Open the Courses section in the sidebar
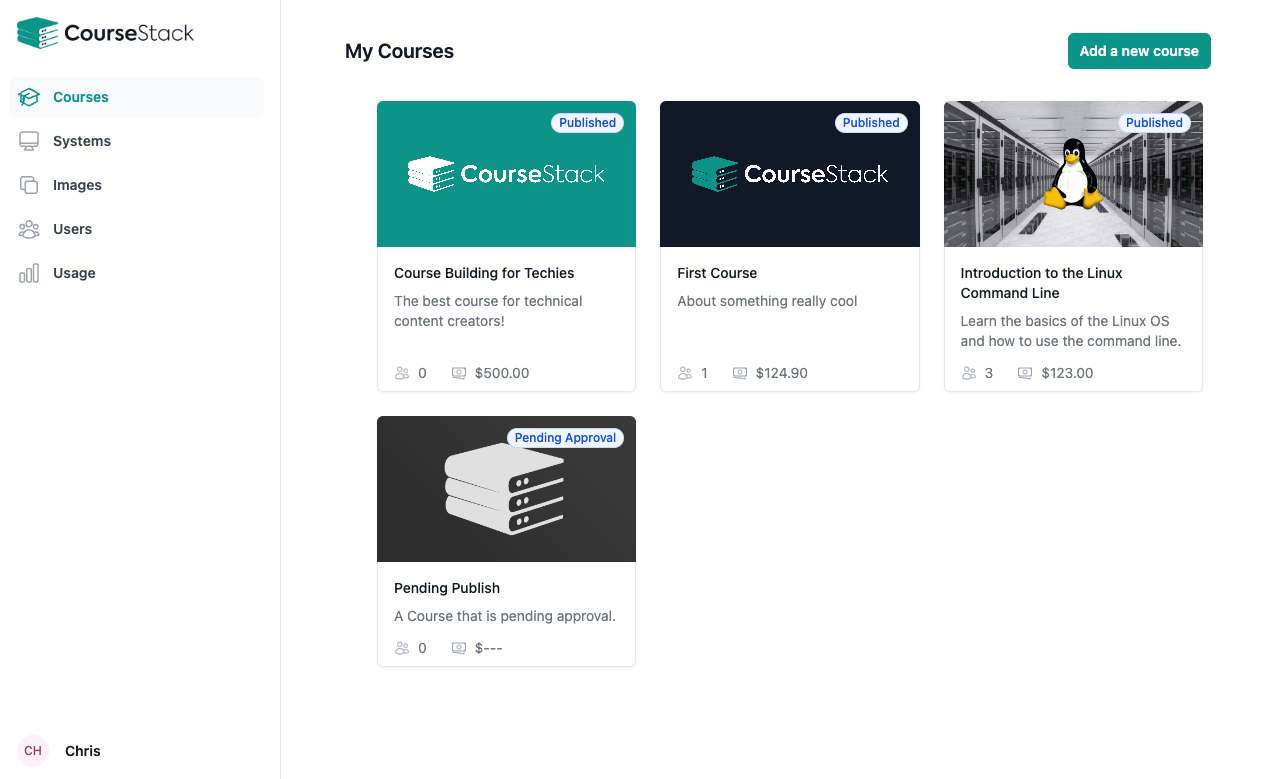 [80, 97]
